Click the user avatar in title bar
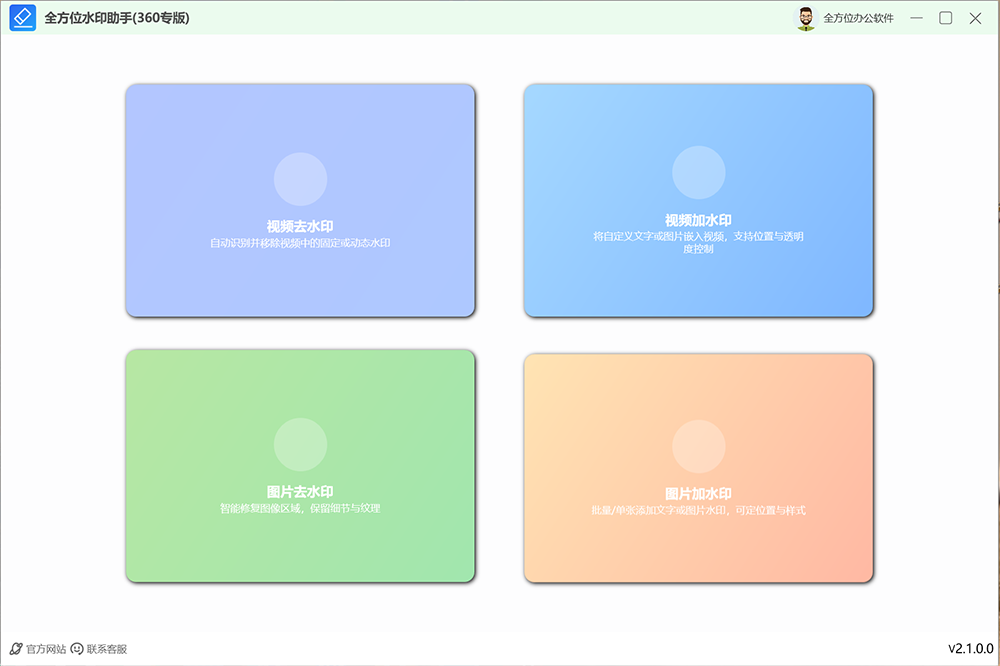The width and height of the screenshot is (1000, 666). (x=805, y=18)
